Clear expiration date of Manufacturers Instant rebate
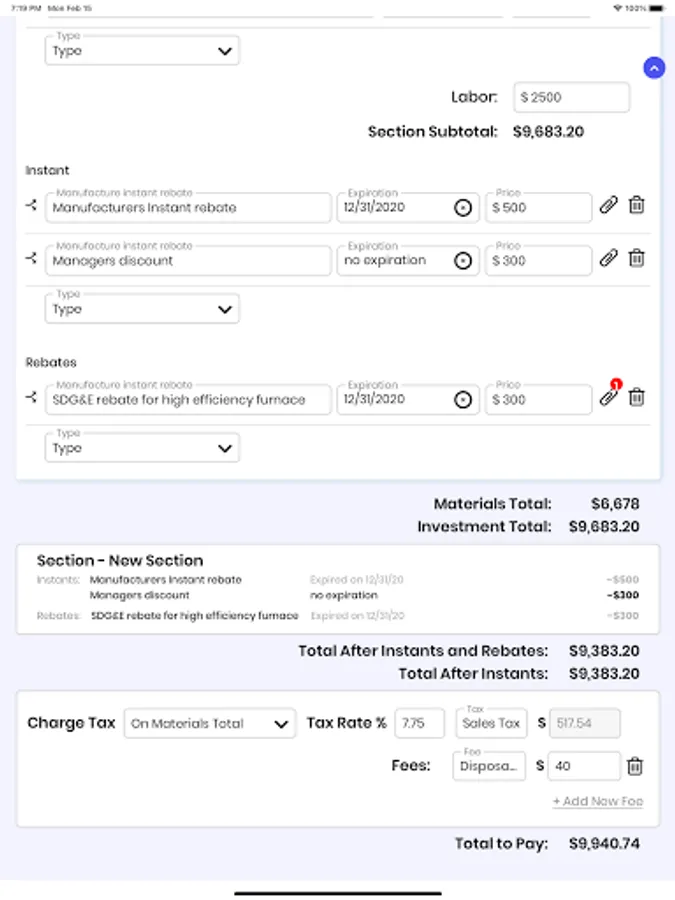The image size is (675, 900). pos(462,208)
